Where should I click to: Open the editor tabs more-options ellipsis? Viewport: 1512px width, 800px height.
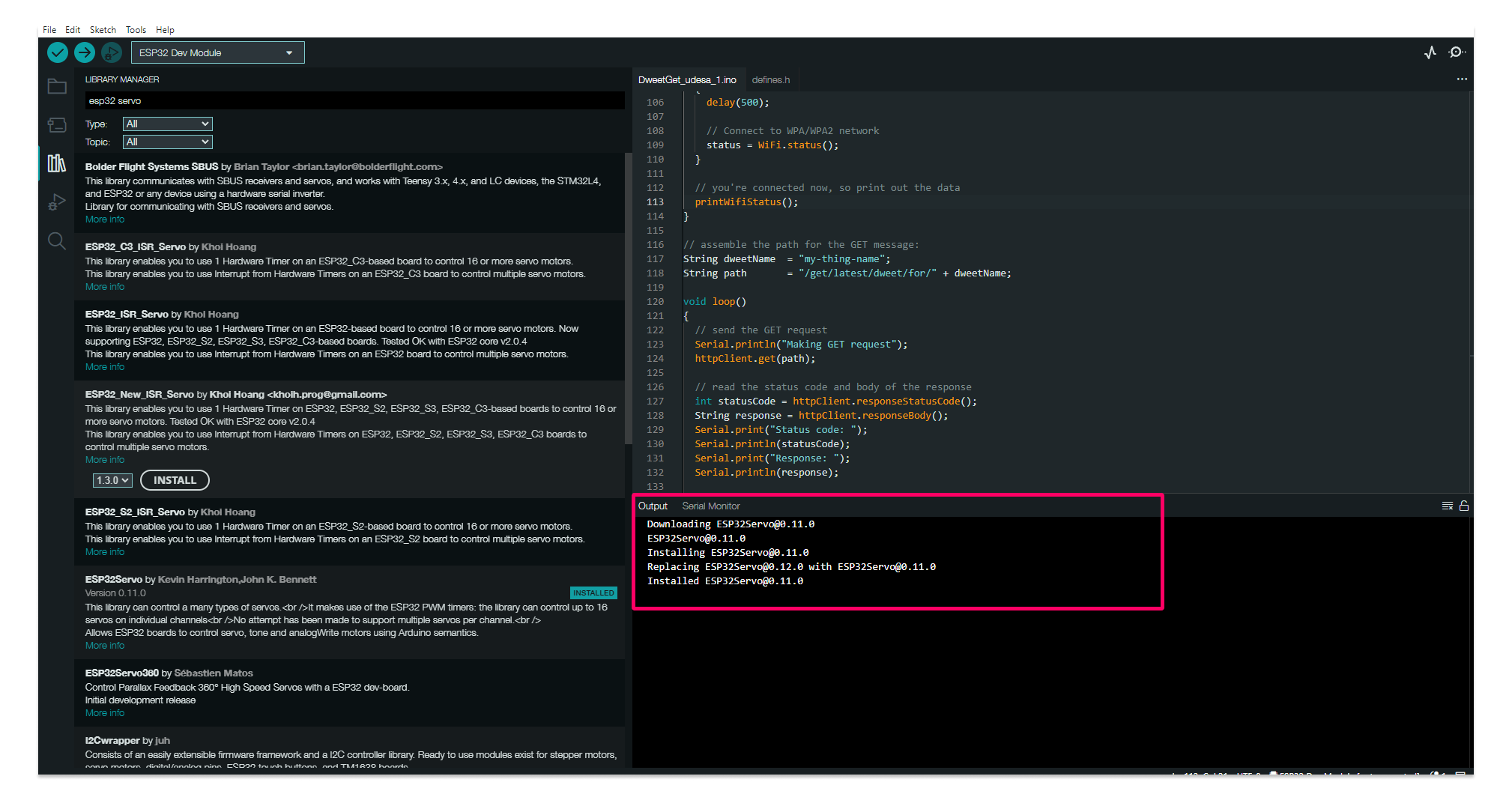tap(1462, 79)
